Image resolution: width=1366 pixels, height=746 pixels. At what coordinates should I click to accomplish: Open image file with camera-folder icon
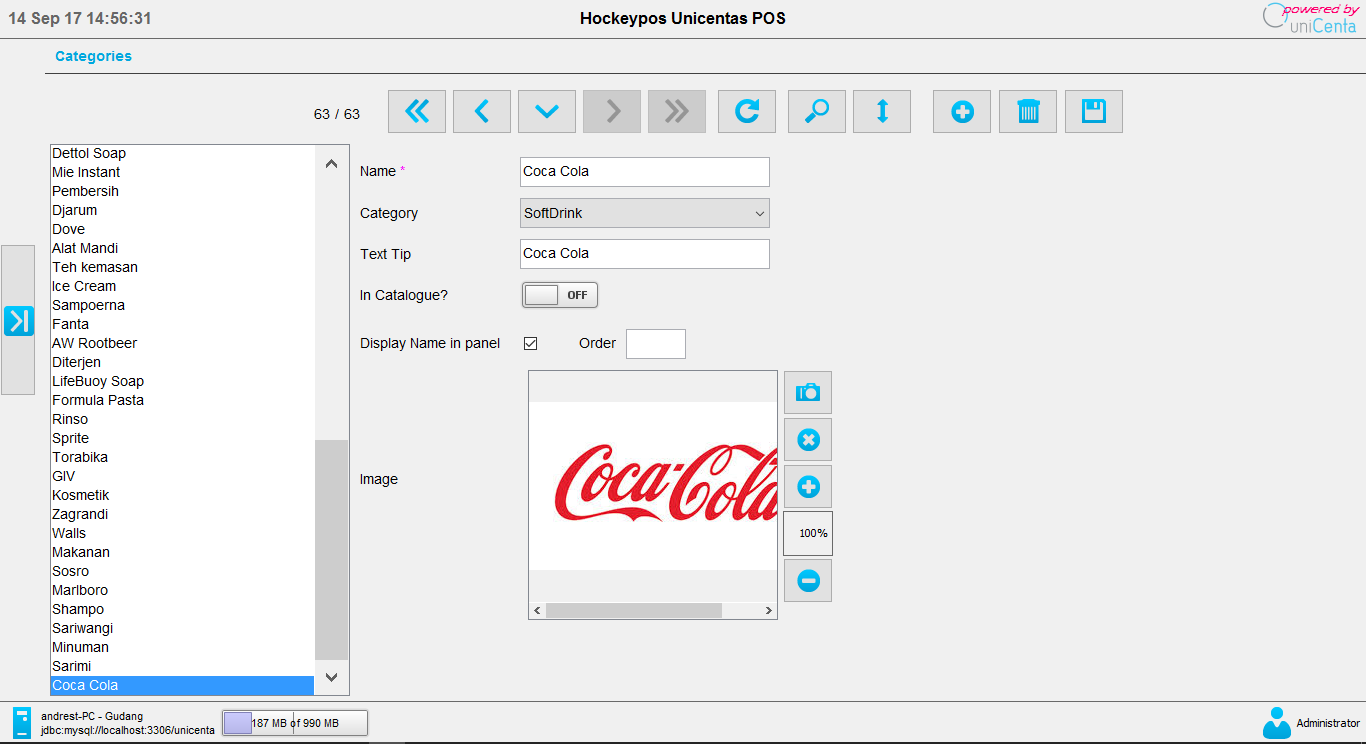808,392
